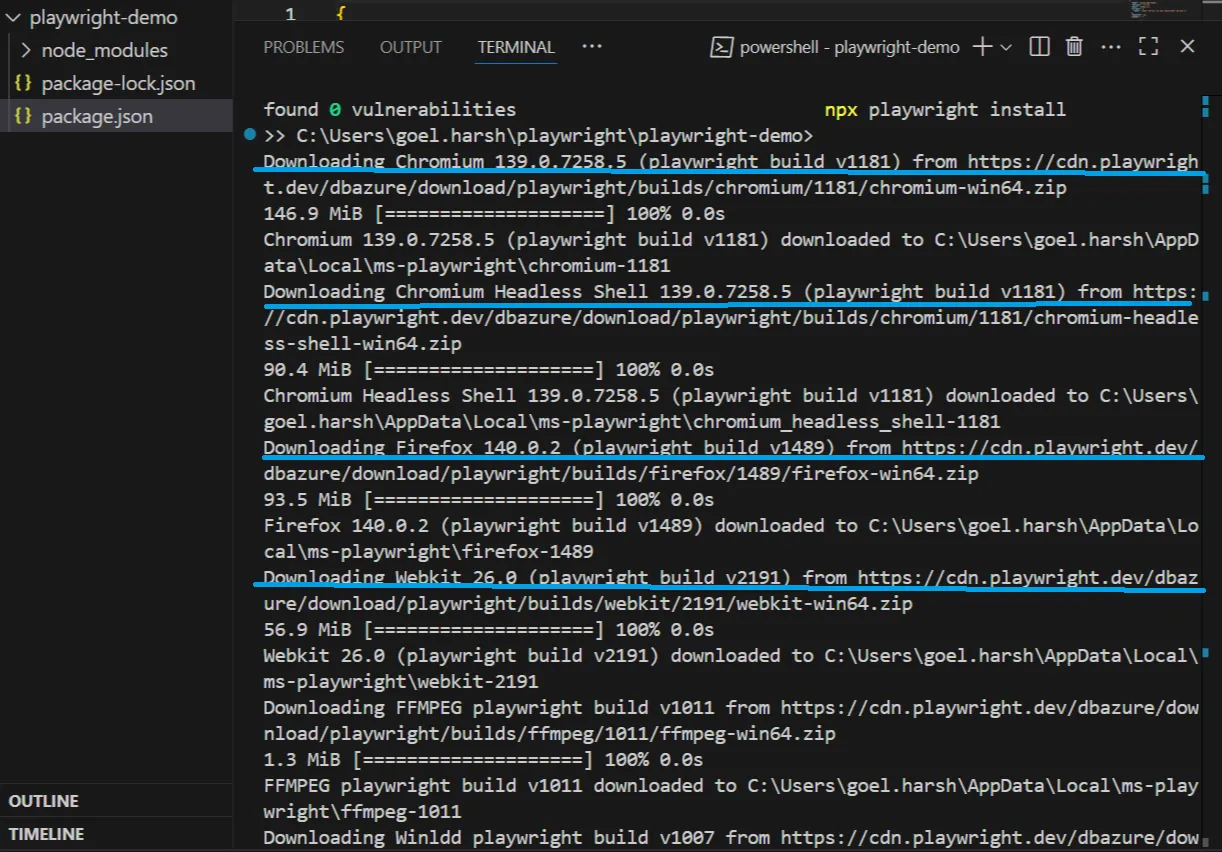Open additional panel tabs via the ellipsis
This screenshot has width=1222, height=852.
[592, 47]
